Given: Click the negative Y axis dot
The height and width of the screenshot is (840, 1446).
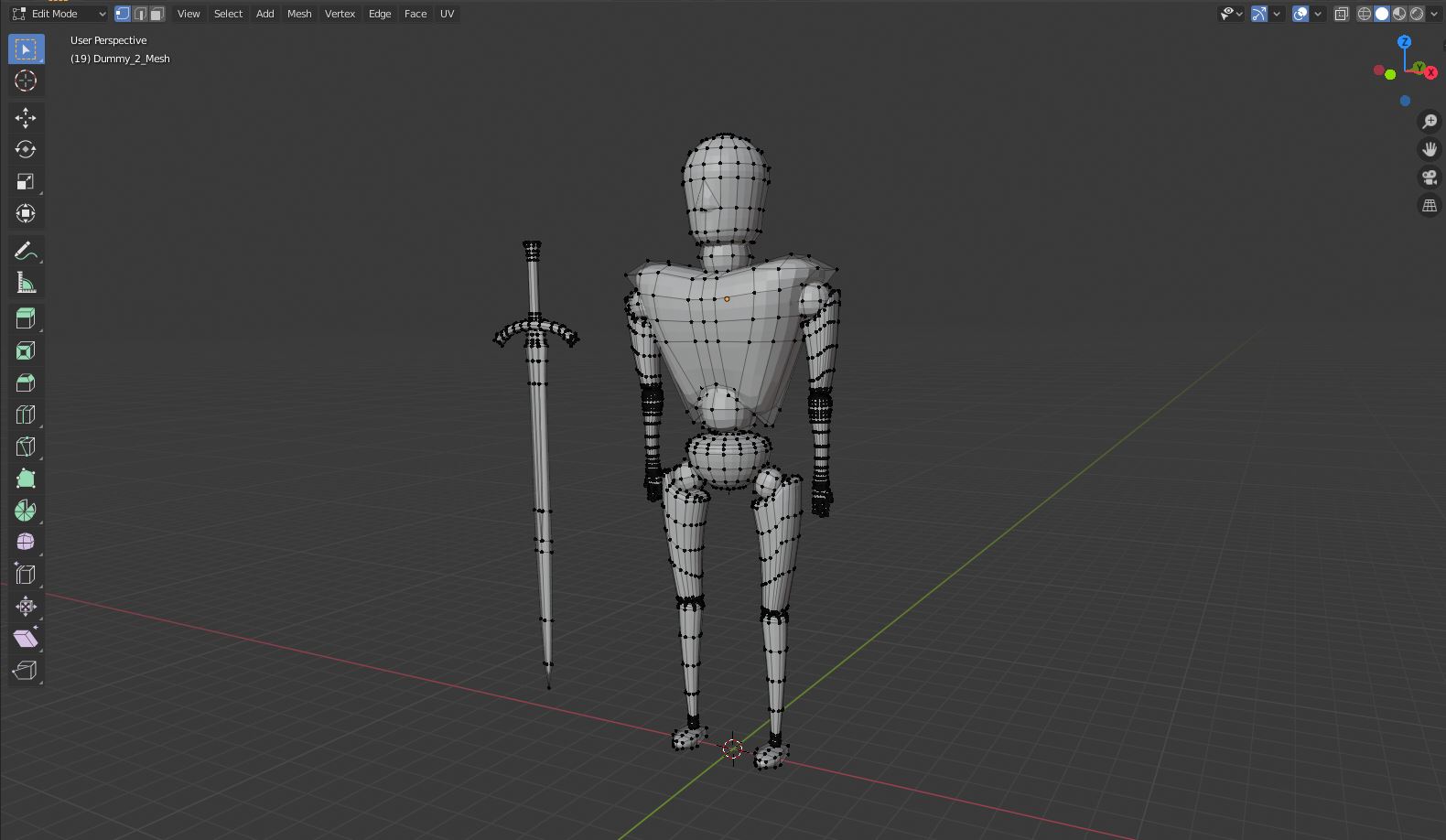Looking at the screenshot, I should pos(1390,74).
